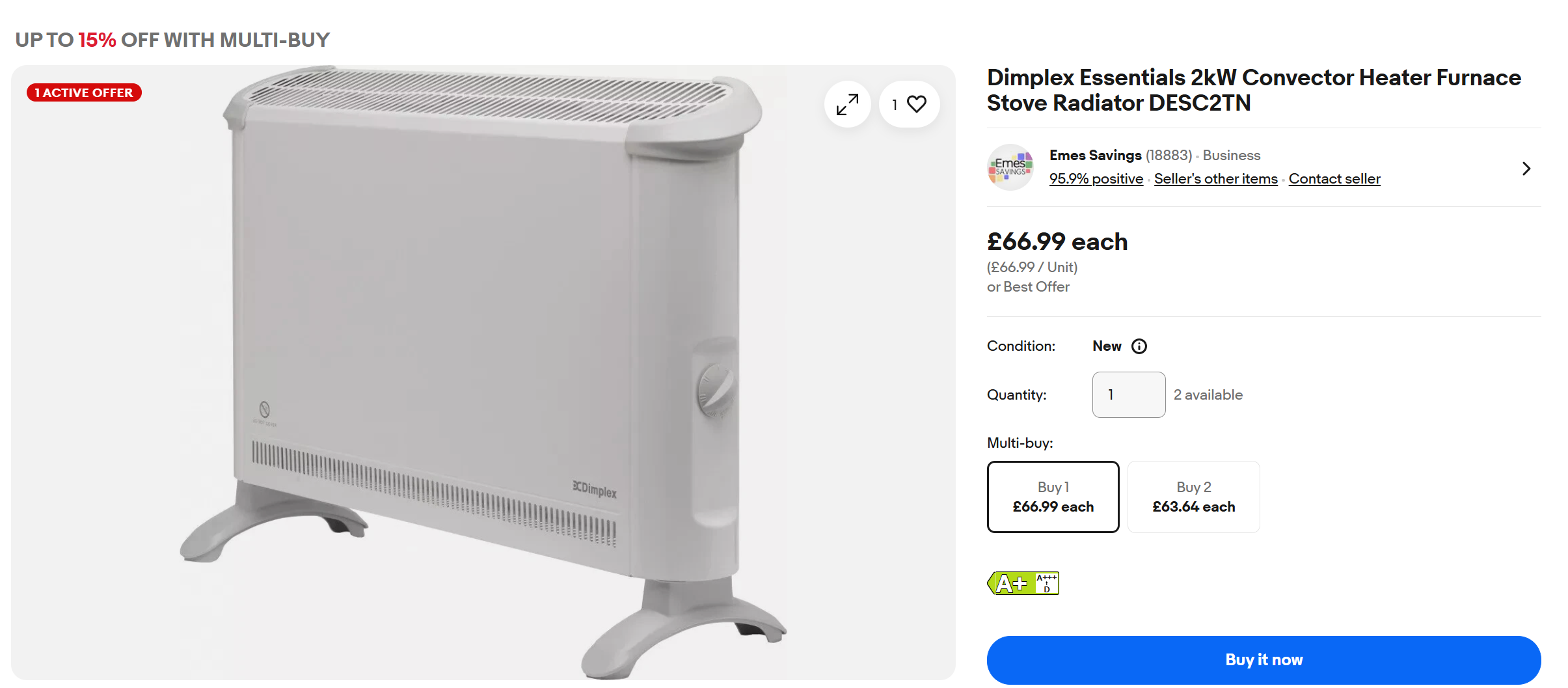Open the 95.9% positive feedback link
This screenshot has height=688, width=1568.
[1096, 178]
